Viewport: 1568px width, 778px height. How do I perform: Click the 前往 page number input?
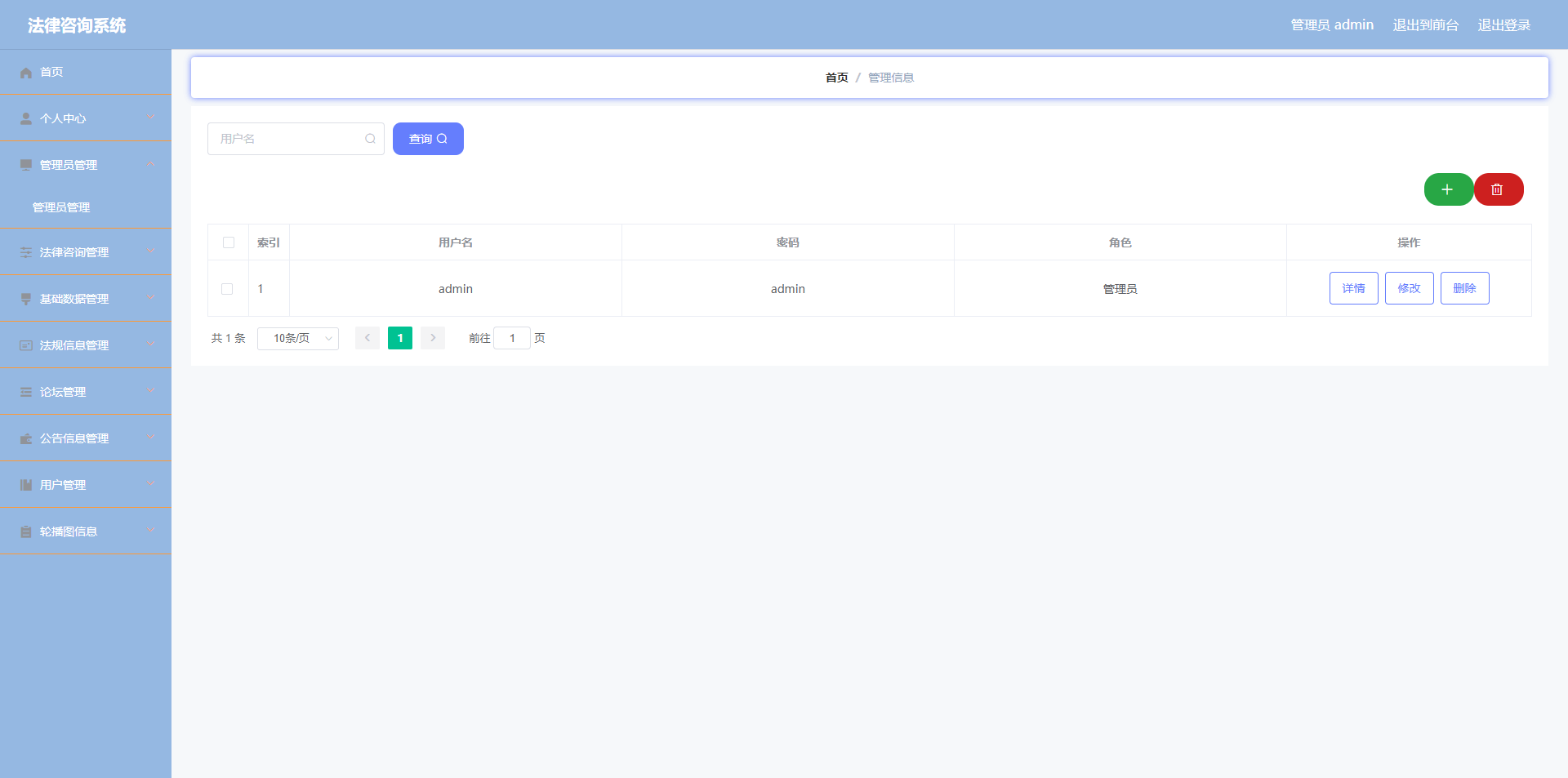click(512, 338)
